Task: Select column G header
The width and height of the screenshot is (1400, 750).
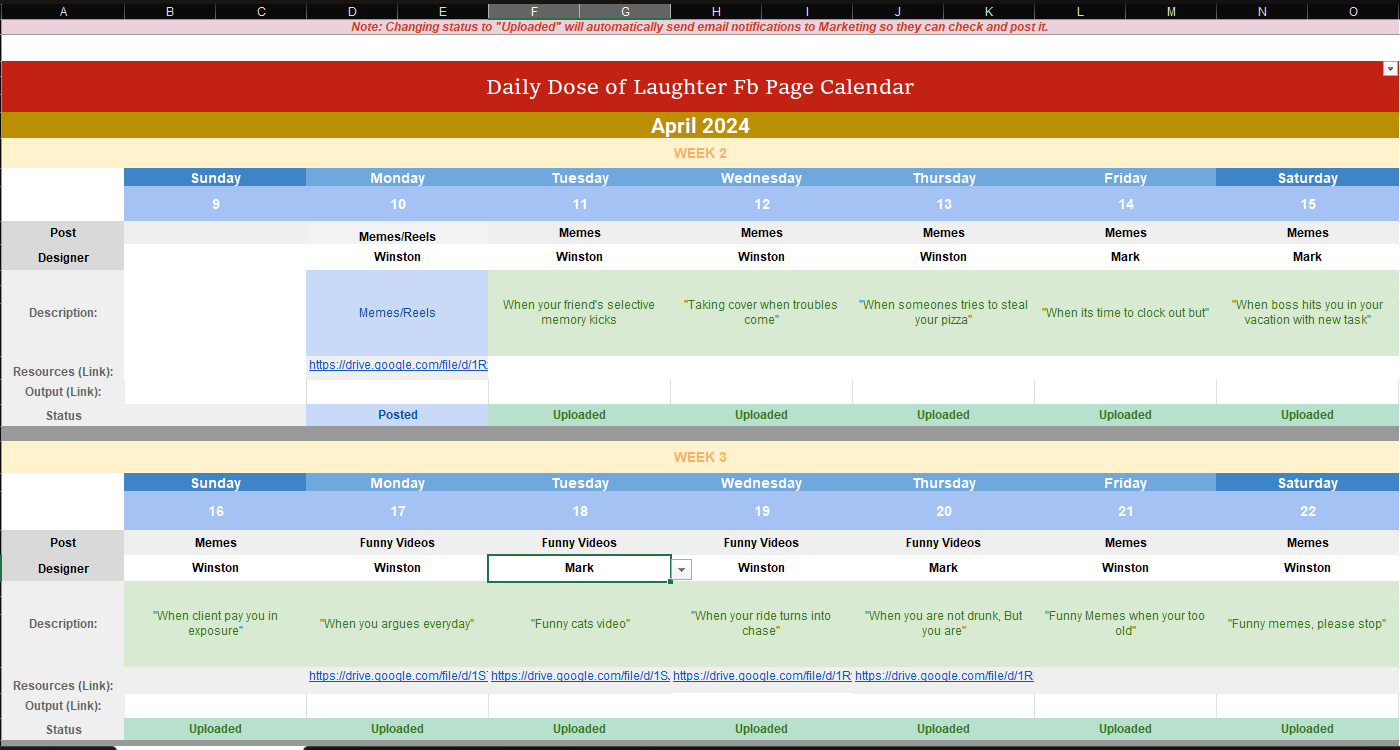Action: pos(625,11)
